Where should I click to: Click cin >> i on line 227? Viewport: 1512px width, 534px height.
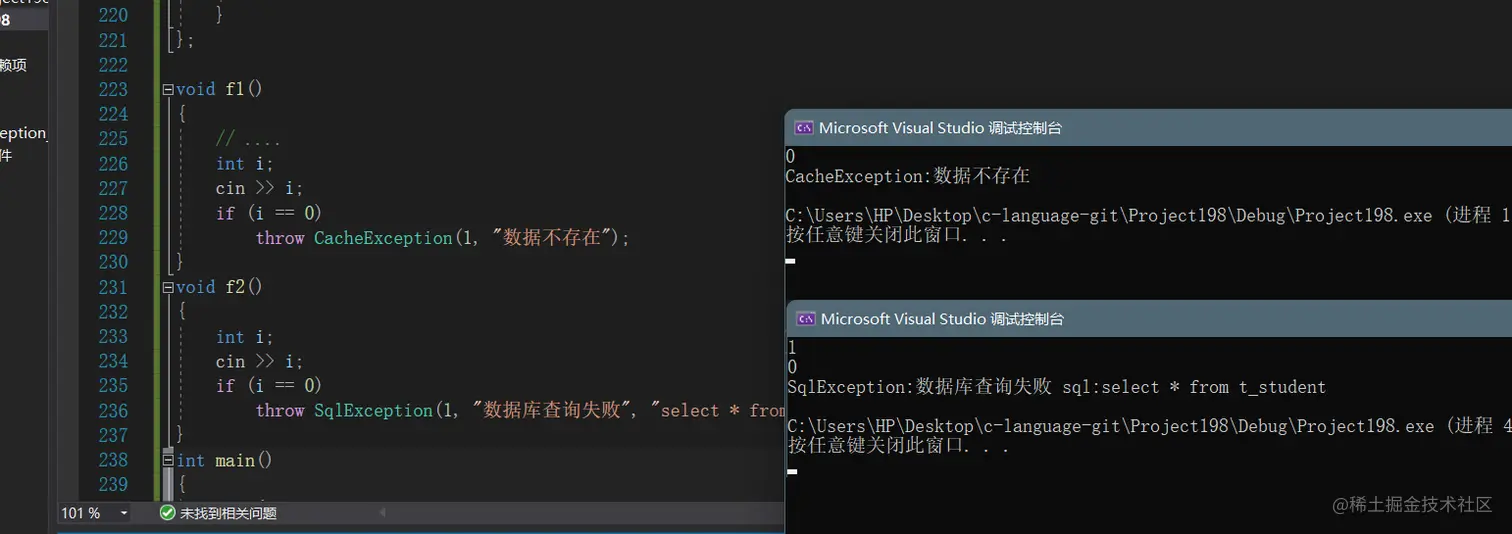pyautogui.click(x=259, y=188)
